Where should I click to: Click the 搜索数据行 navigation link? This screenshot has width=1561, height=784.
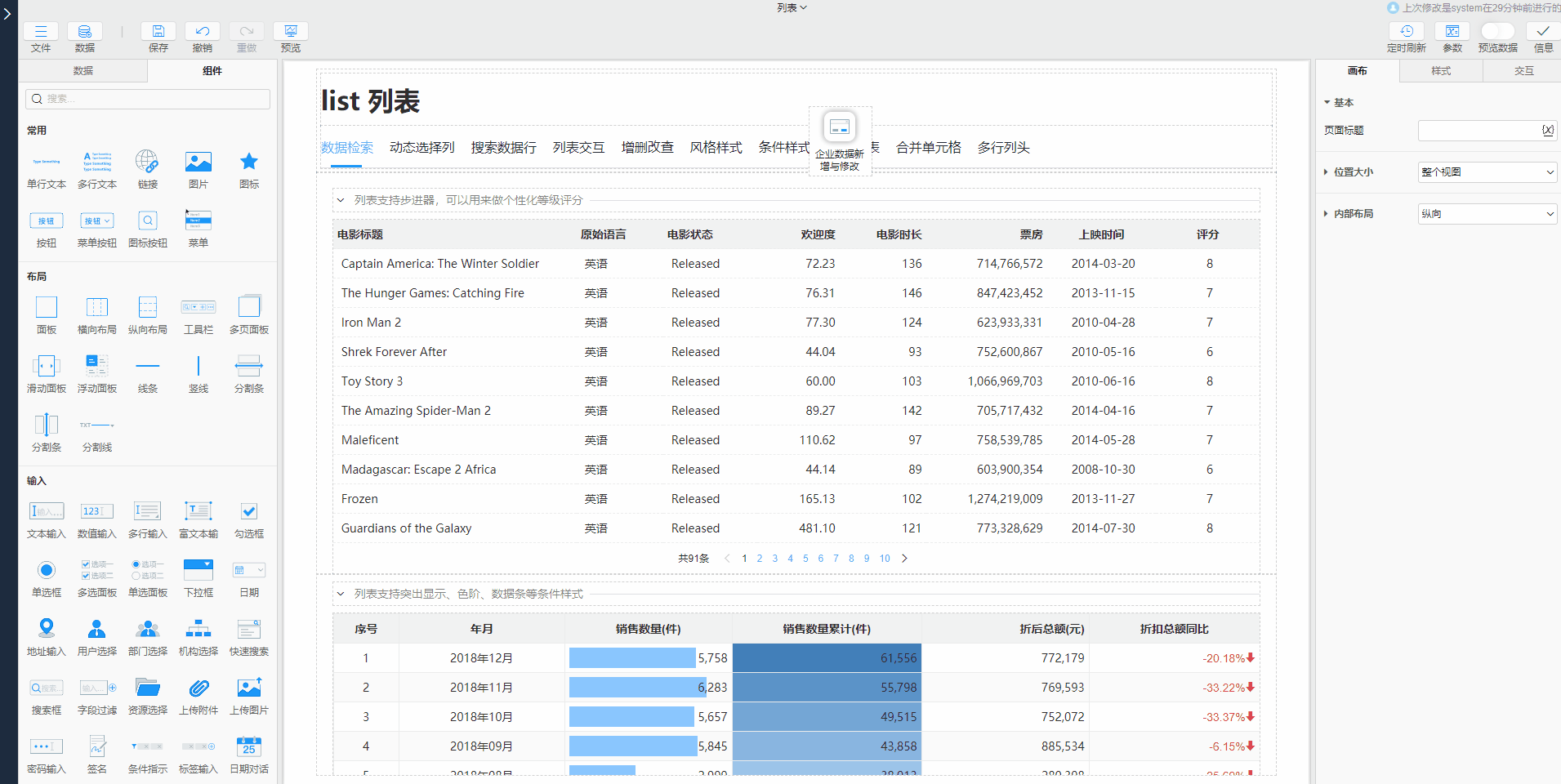[x=503, y=148]
